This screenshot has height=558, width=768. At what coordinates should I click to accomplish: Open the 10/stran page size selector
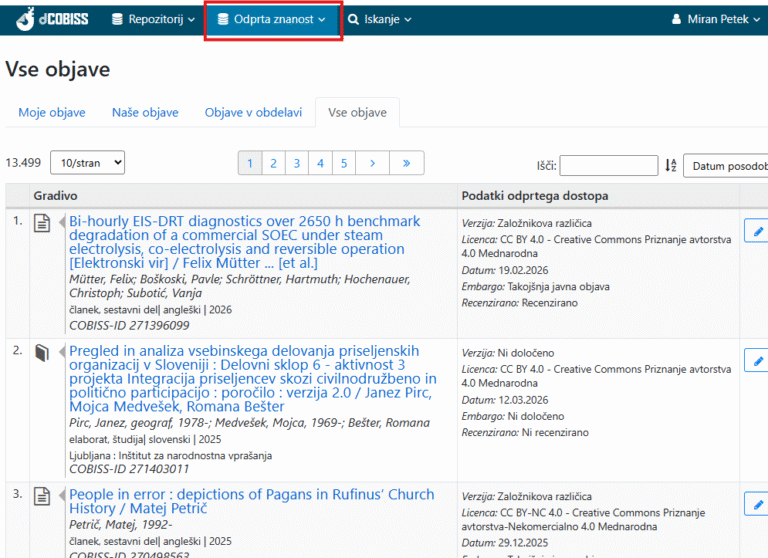click(87, 163)
